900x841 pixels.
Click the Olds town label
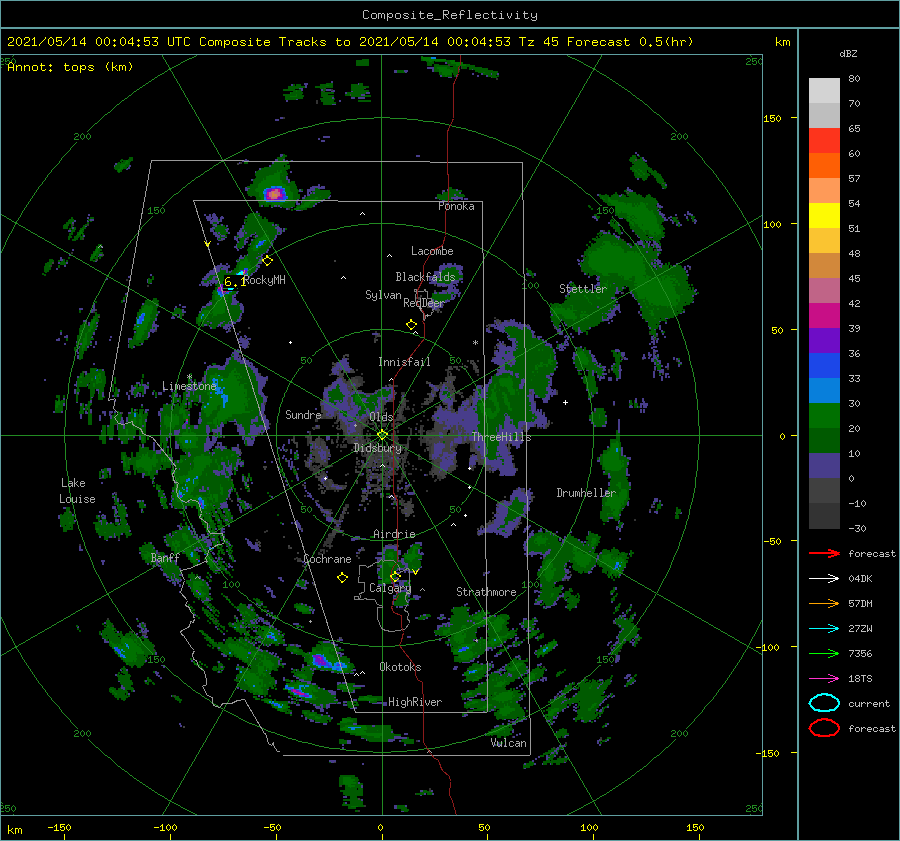coord(381,416)
